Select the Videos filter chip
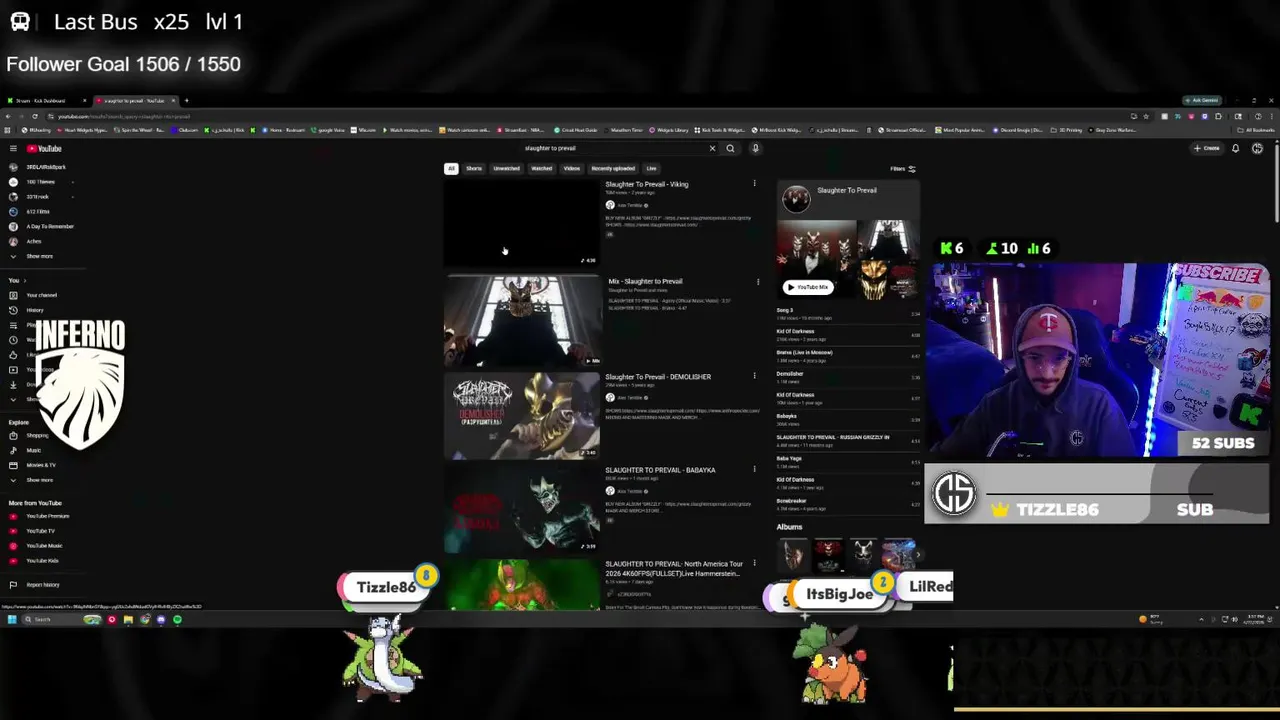This screenshot has width=1280, height=720. click(571, 169)
